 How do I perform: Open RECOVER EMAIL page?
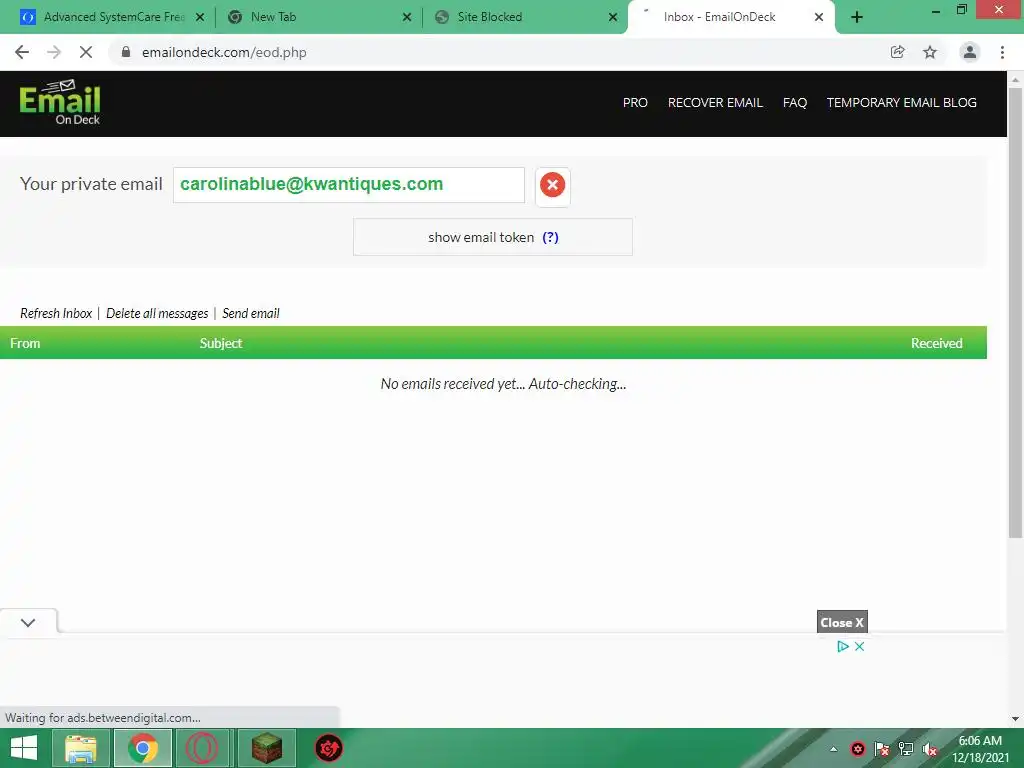click(715, 103)
